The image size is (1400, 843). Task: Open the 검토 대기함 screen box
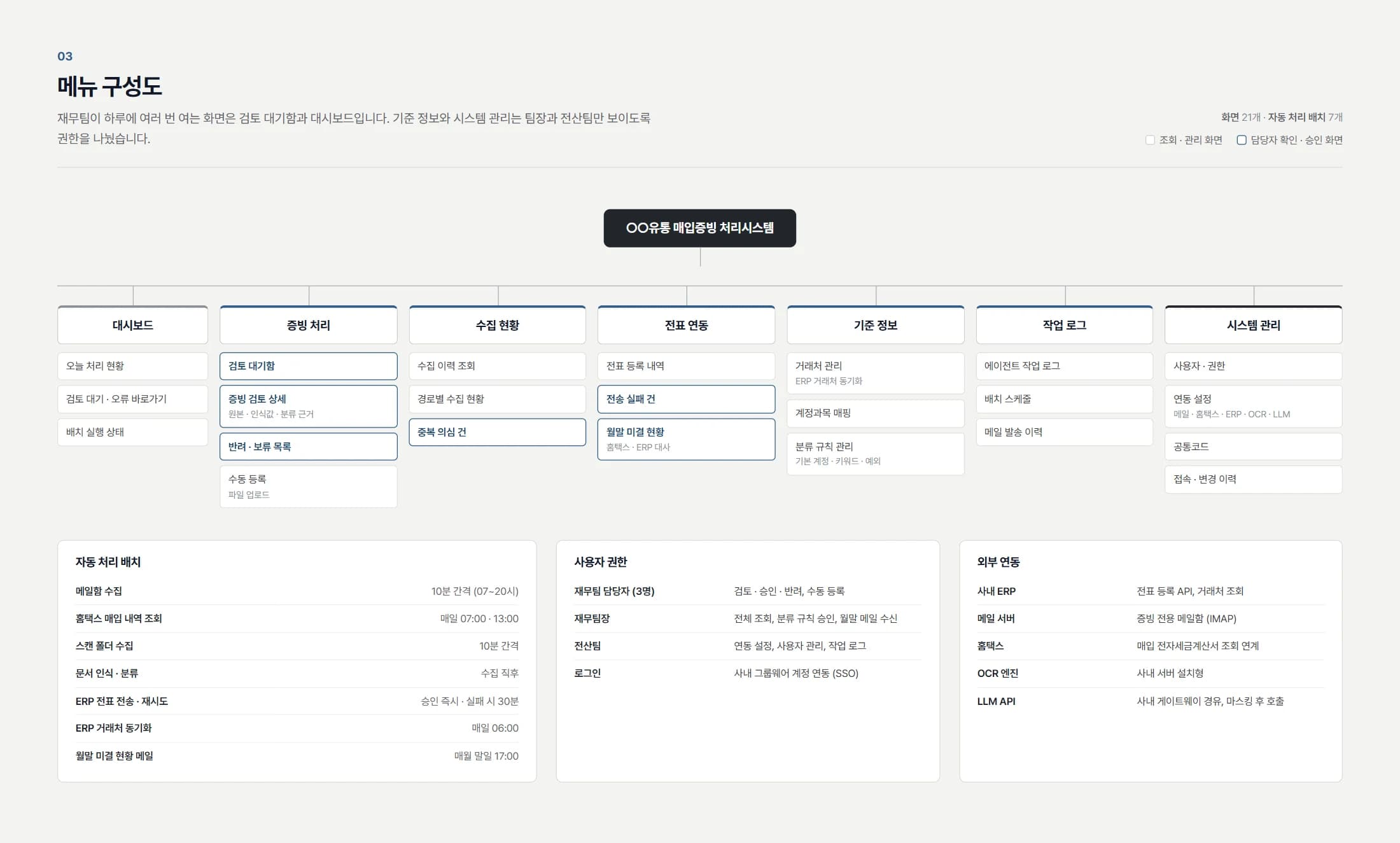(x=309, y=366)
